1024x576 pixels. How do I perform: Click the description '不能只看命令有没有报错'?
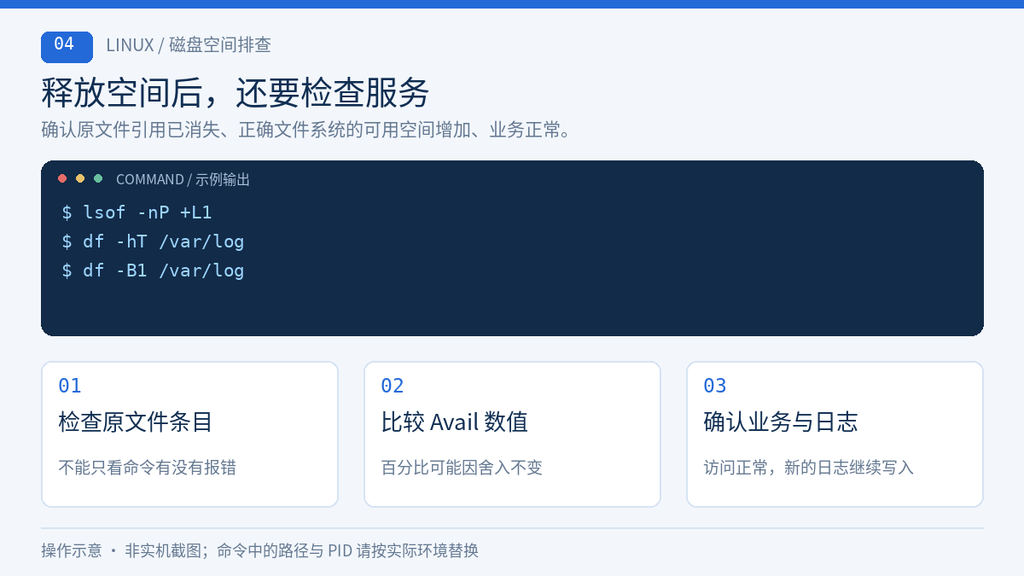tap(147, 468)
